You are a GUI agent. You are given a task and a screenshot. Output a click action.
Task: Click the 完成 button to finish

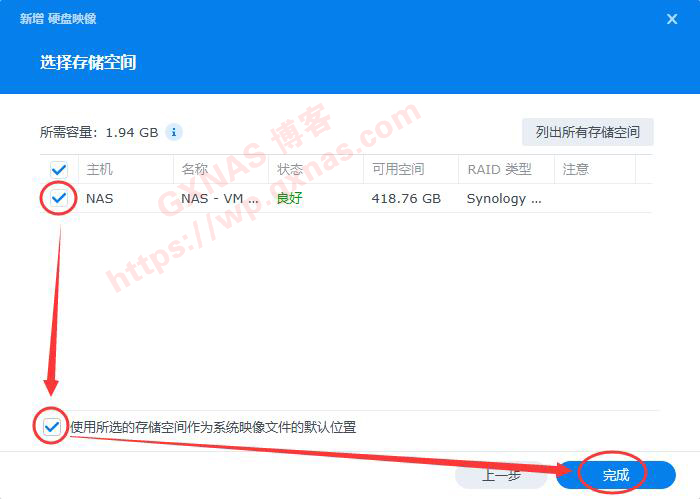[x=616, y=475]
